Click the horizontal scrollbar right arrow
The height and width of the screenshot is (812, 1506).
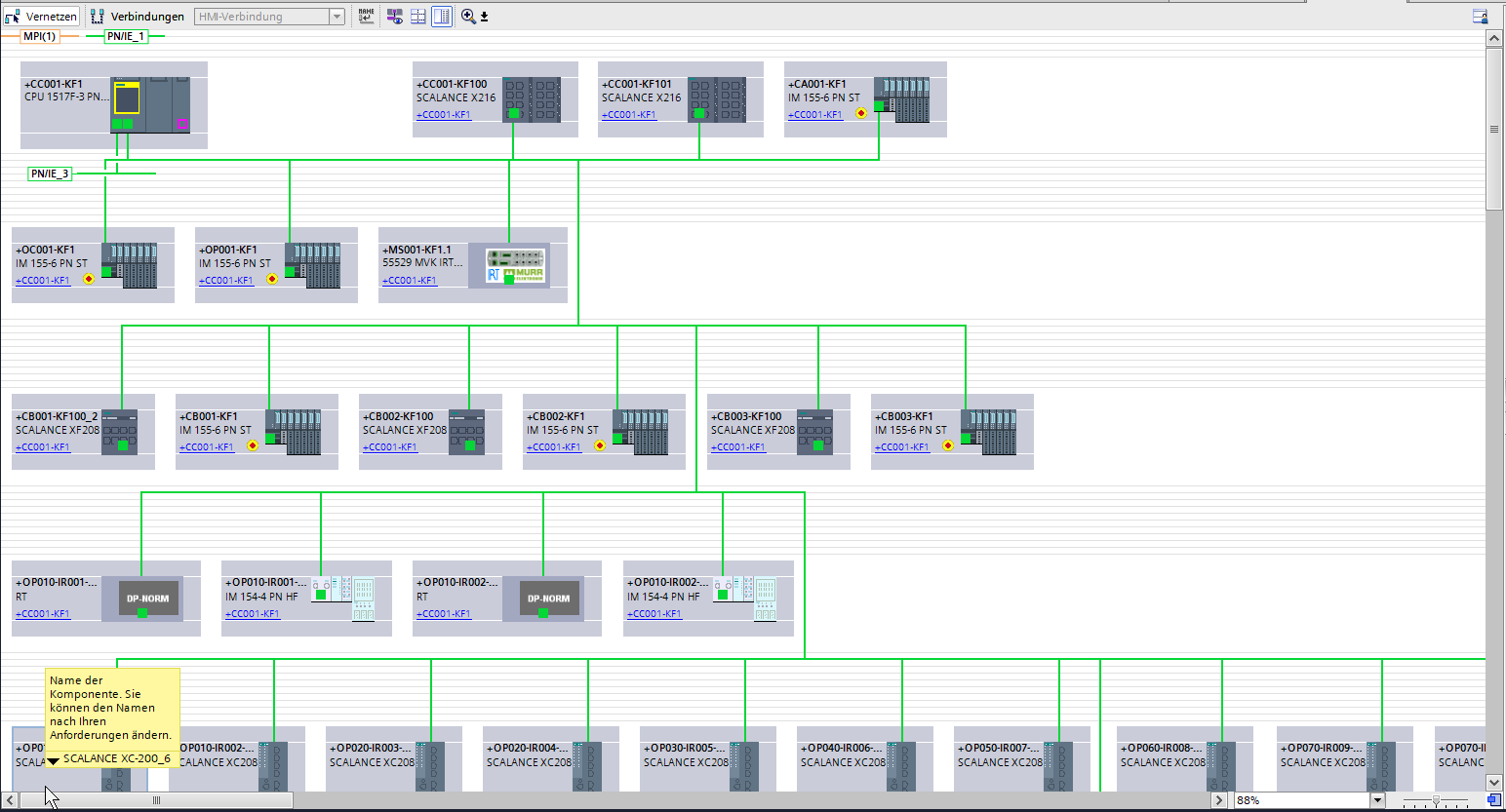(1218, 800)
